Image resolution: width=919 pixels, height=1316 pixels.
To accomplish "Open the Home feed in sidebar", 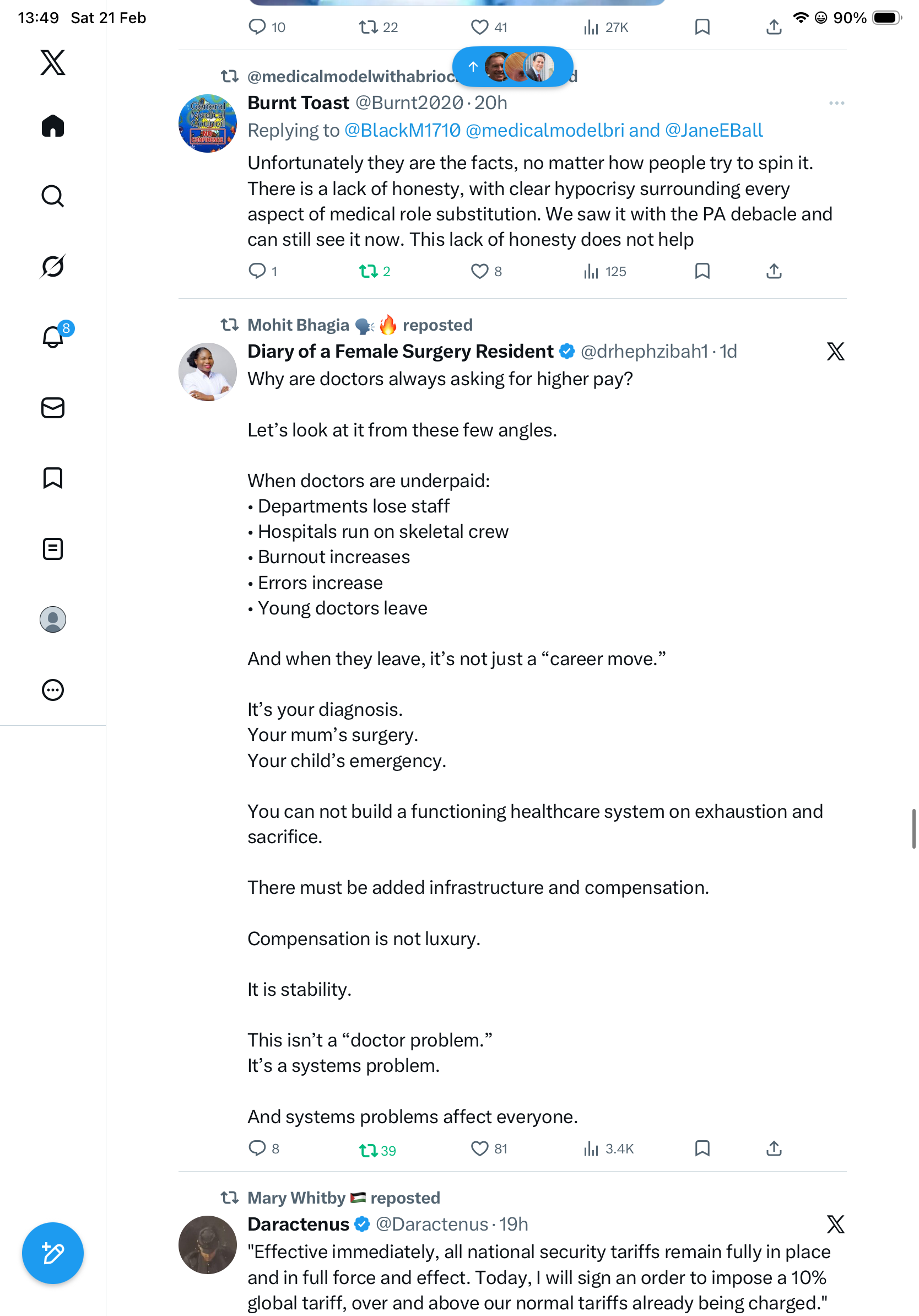I will [x=53, y=126].
